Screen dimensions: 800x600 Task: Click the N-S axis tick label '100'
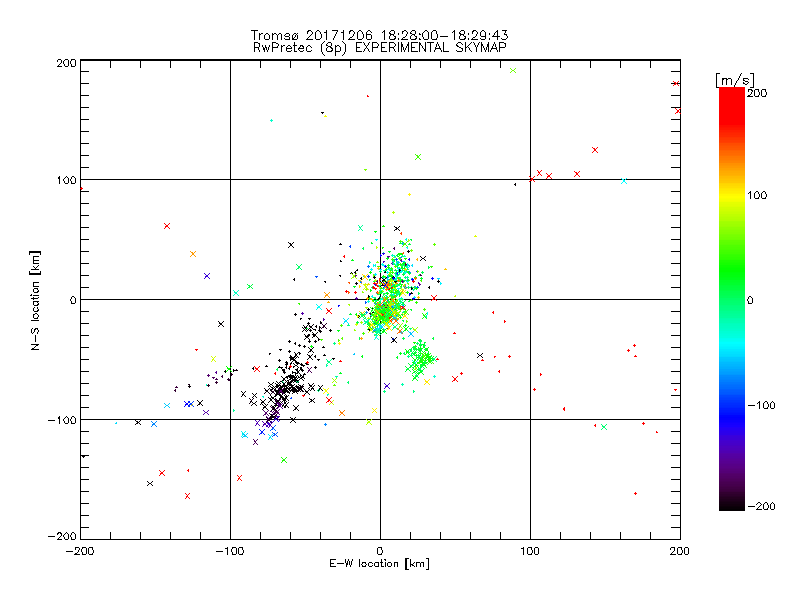pyautogui.click(x=66, y=181)
